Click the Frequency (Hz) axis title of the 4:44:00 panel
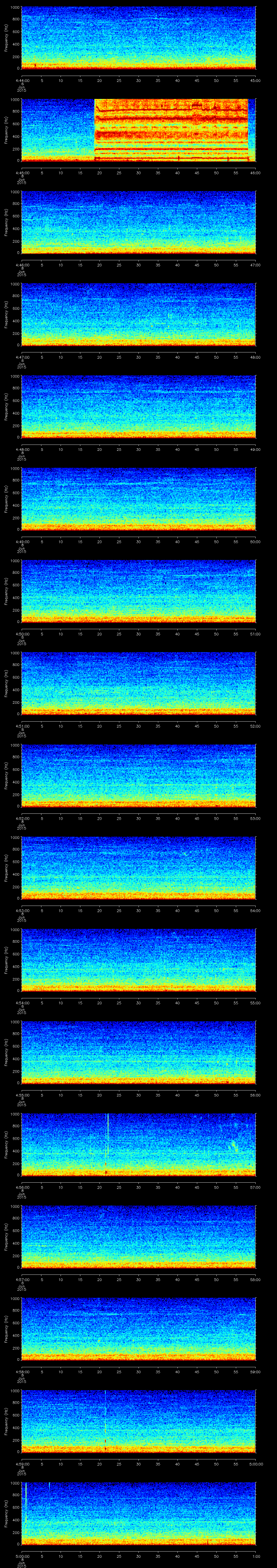Image resolution: width=277 pixels, height=1568 pixels. (6, 38)
